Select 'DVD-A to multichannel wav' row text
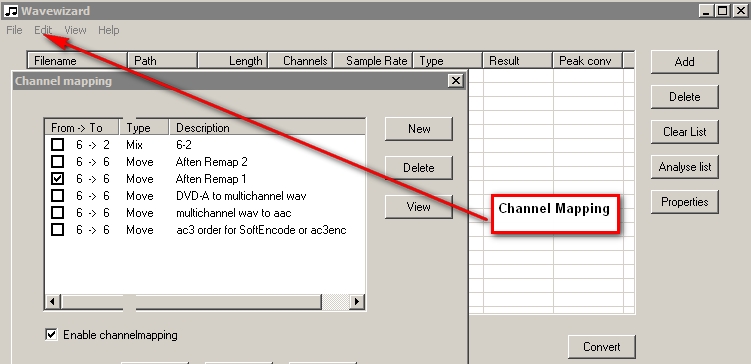751x364 pixels. (x=241, y=196)
